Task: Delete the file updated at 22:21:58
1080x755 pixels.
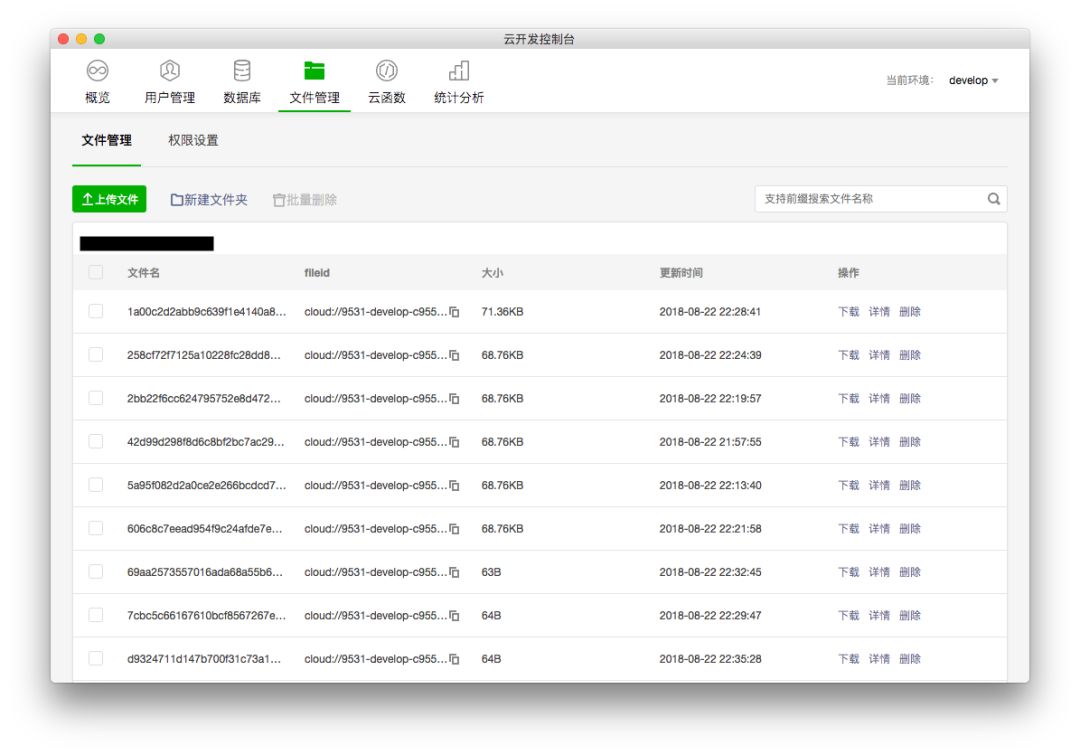Action: point(910,529)
